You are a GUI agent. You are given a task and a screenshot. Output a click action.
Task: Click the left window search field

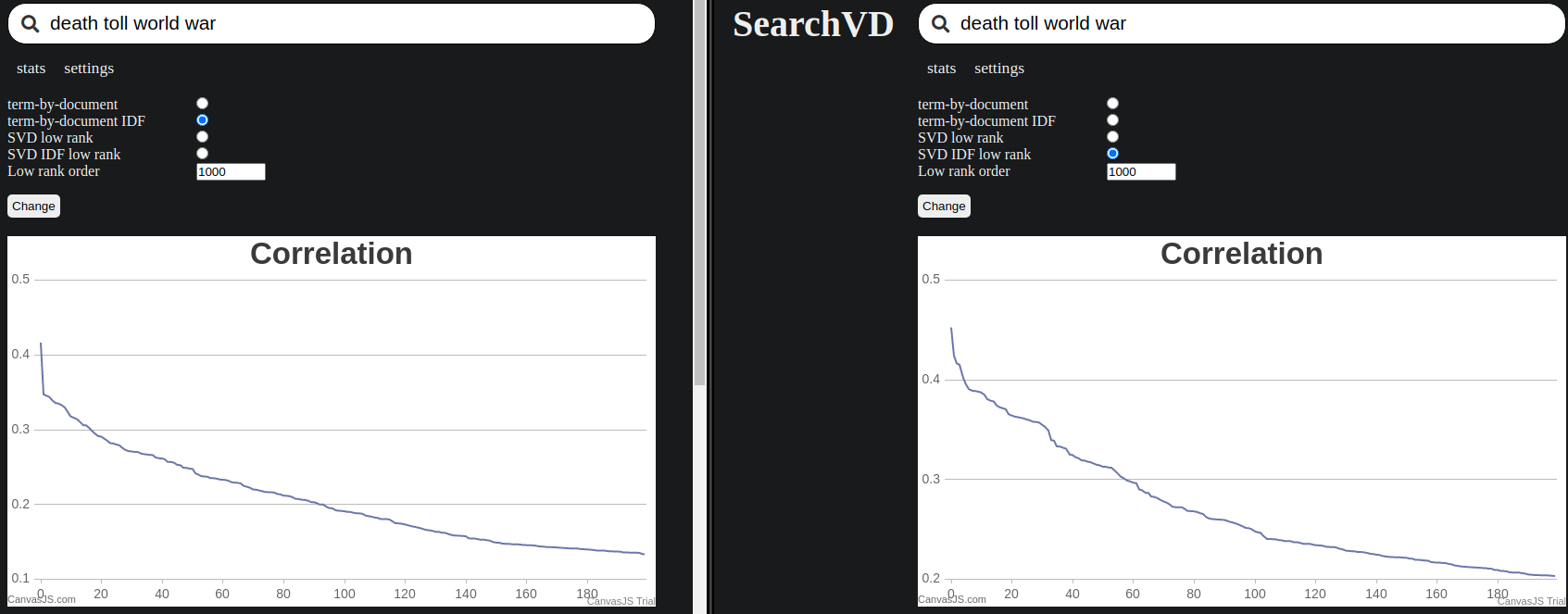(x=332, y=24)
